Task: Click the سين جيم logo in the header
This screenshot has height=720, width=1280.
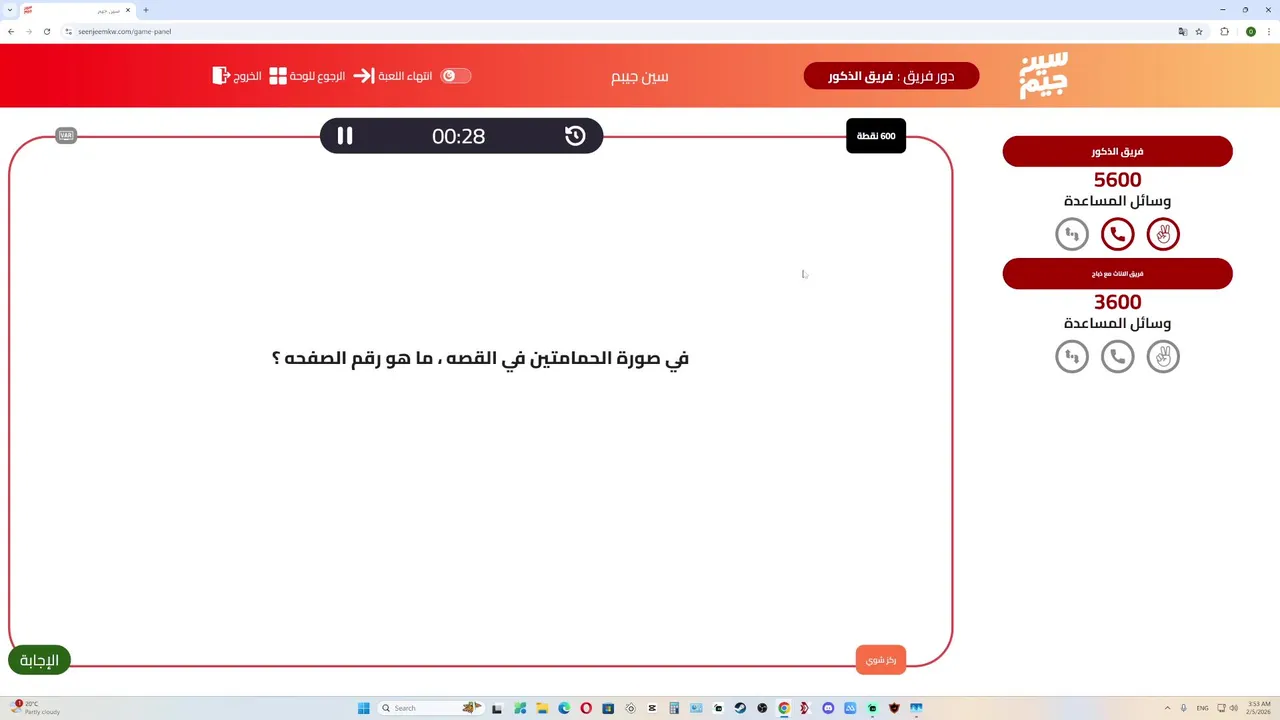Action: (1044, 75)
